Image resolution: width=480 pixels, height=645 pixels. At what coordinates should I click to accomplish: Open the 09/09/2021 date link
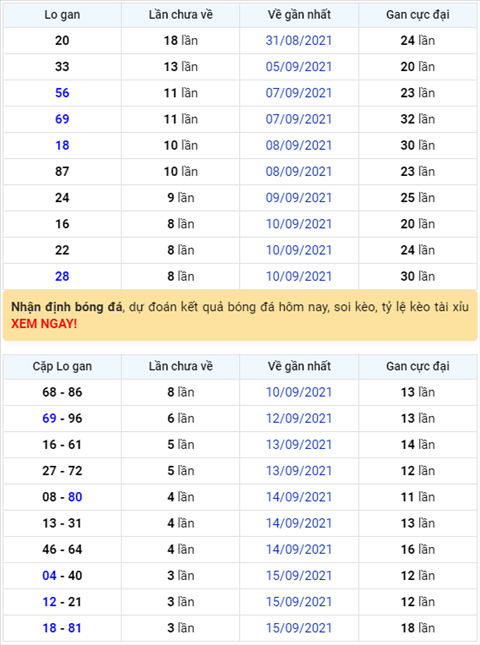pos(299,198)
